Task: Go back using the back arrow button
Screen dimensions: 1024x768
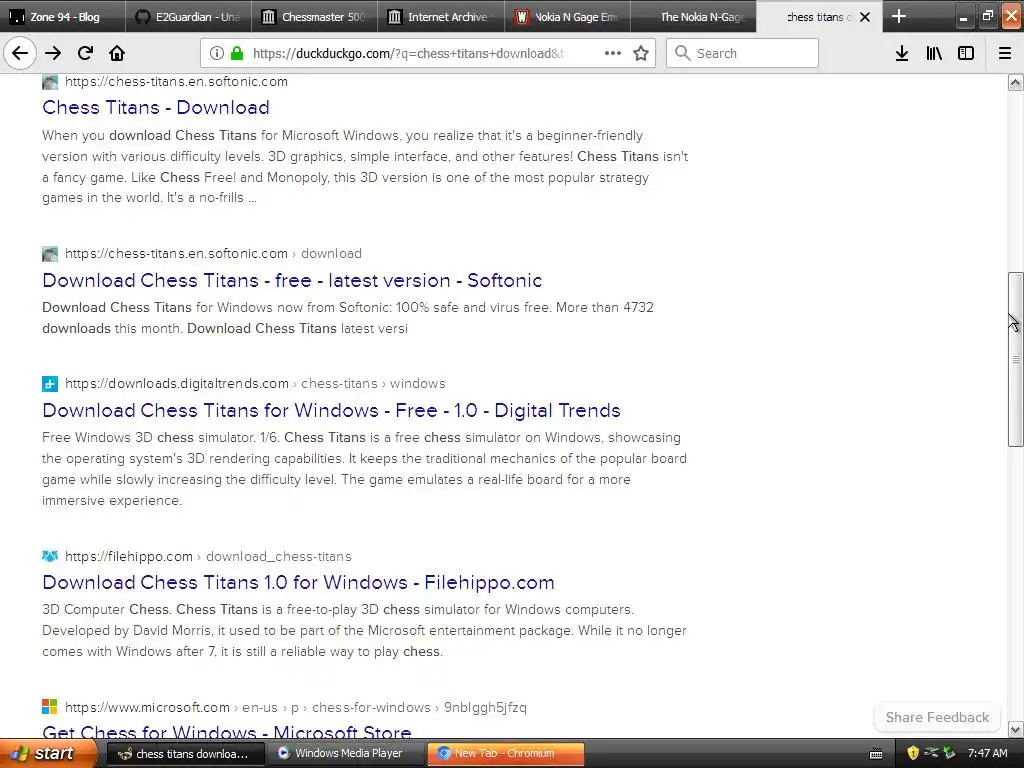Action: point(20,54)
